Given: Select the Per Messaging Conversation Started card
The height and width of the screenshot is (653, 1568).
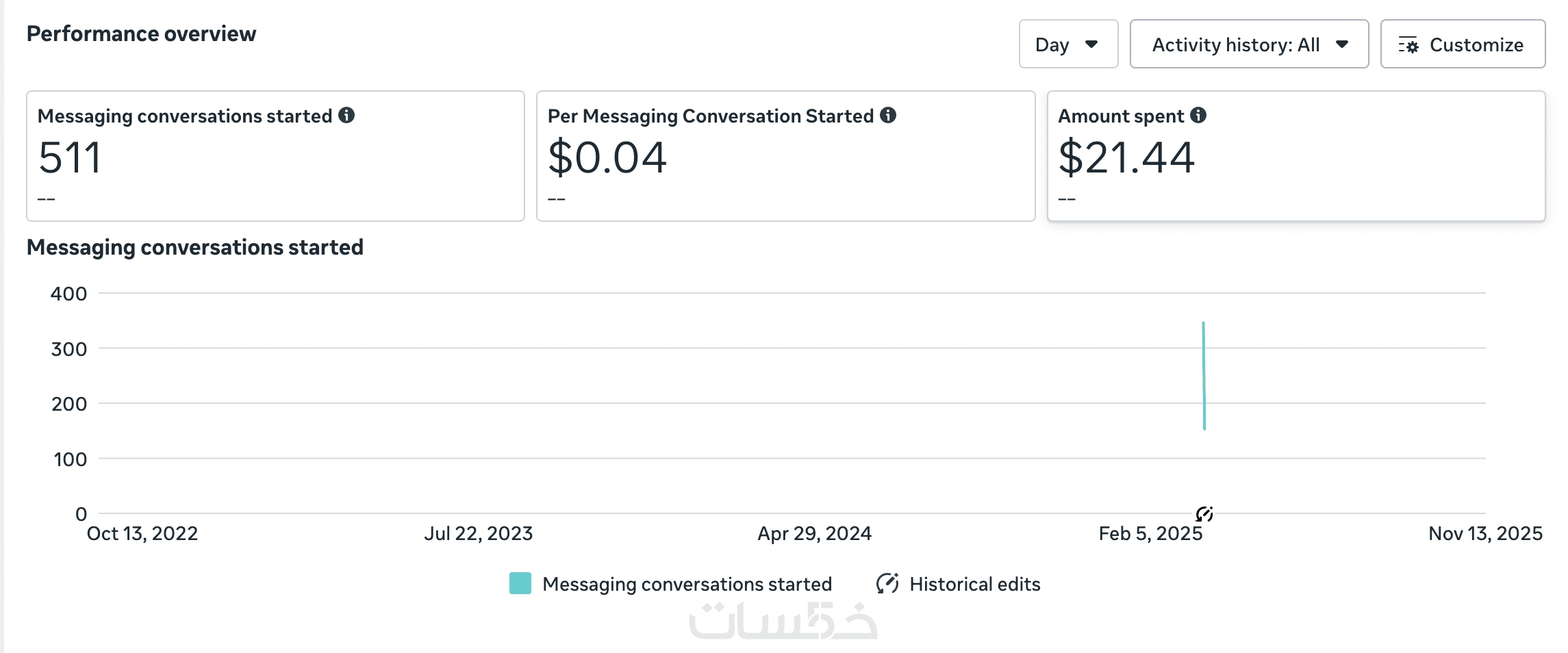Looking at the screenshot, I should pyautogui.click(x=785, y=156).
